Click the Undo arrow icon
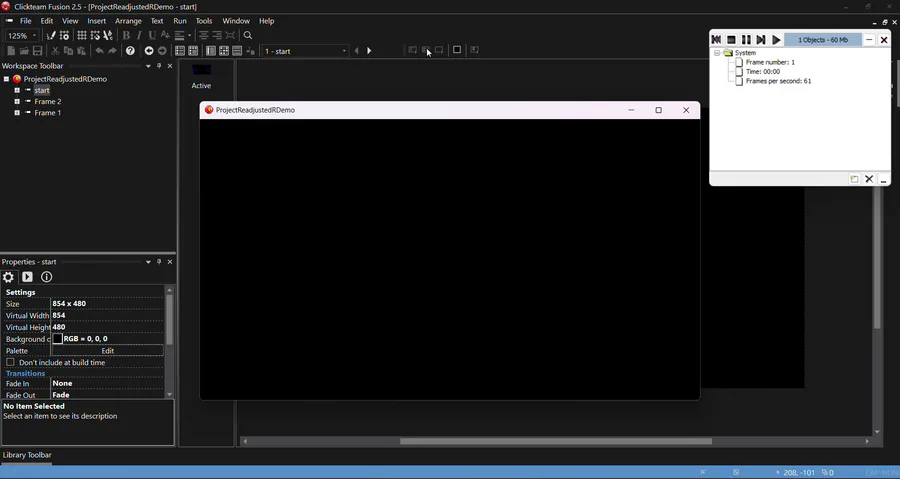900x479 pixels. [99, 51]
